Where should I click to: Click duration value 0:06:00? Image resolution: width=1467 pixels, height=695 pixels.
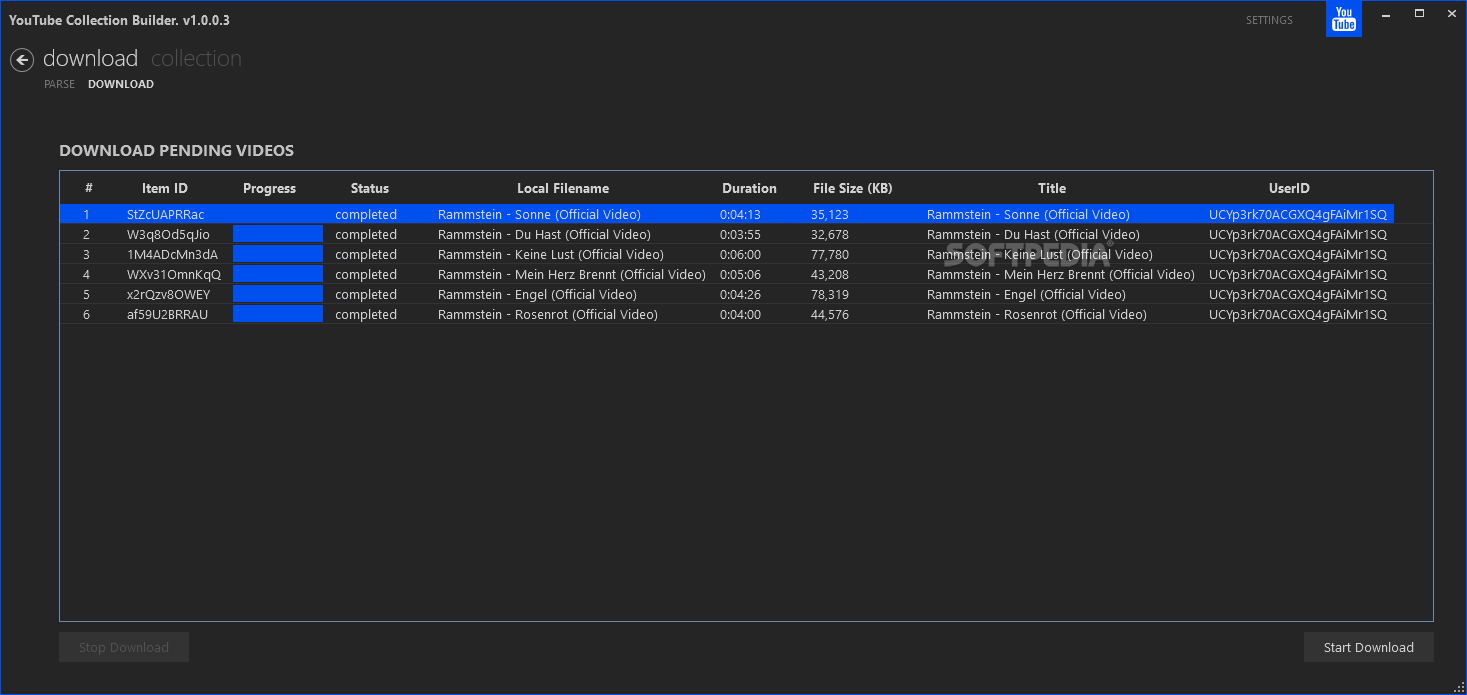[x=740, y=255]
